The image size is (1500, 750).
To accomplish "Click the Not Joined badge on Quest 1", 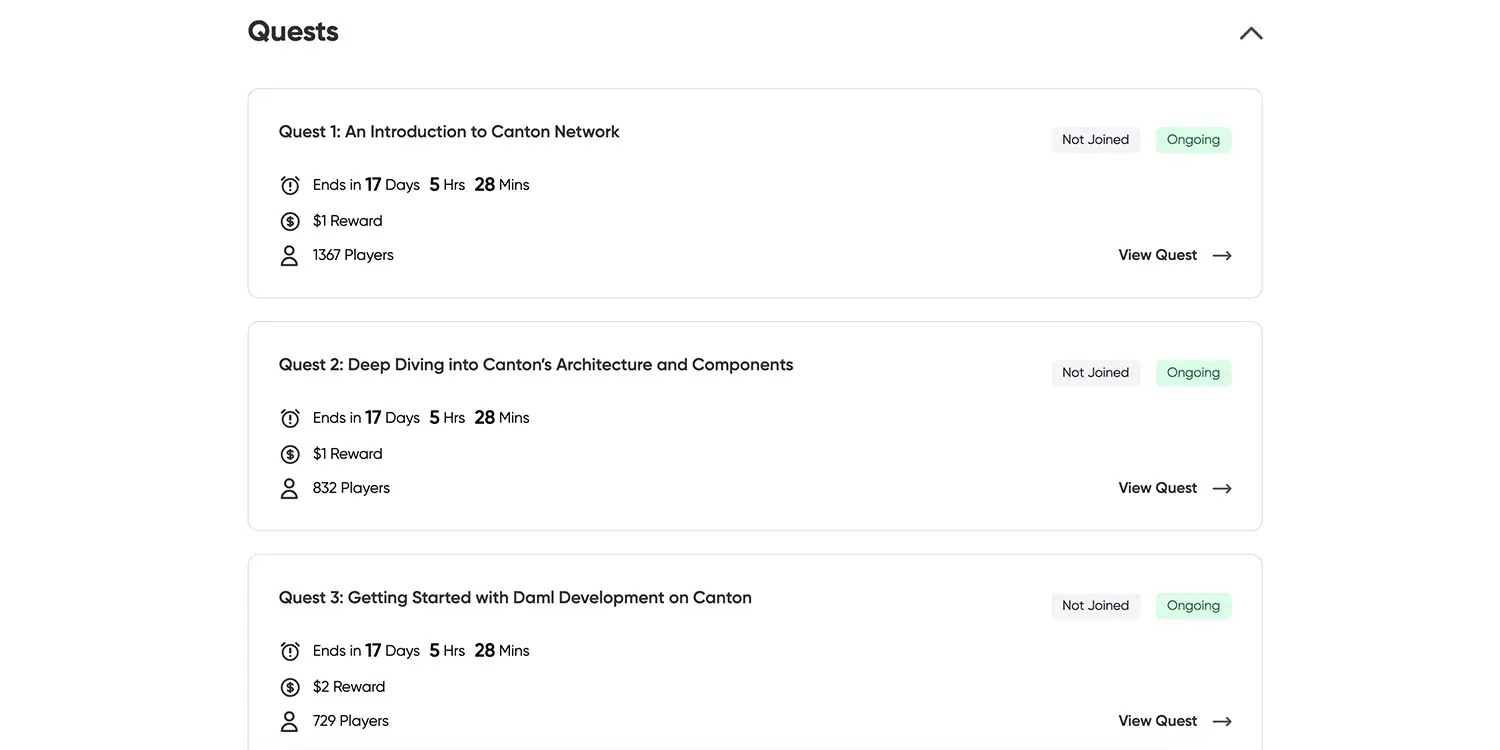I will 1095,140.
